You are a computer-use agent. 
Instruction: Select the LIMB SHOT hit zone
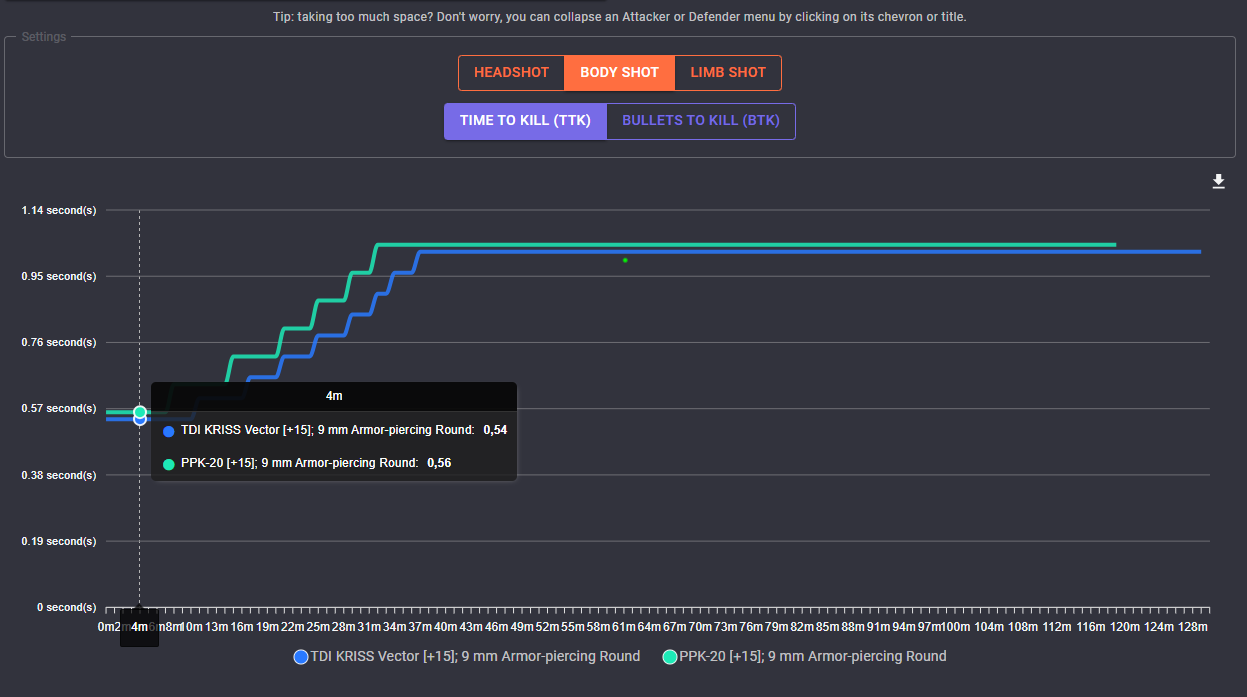[728, 73]
